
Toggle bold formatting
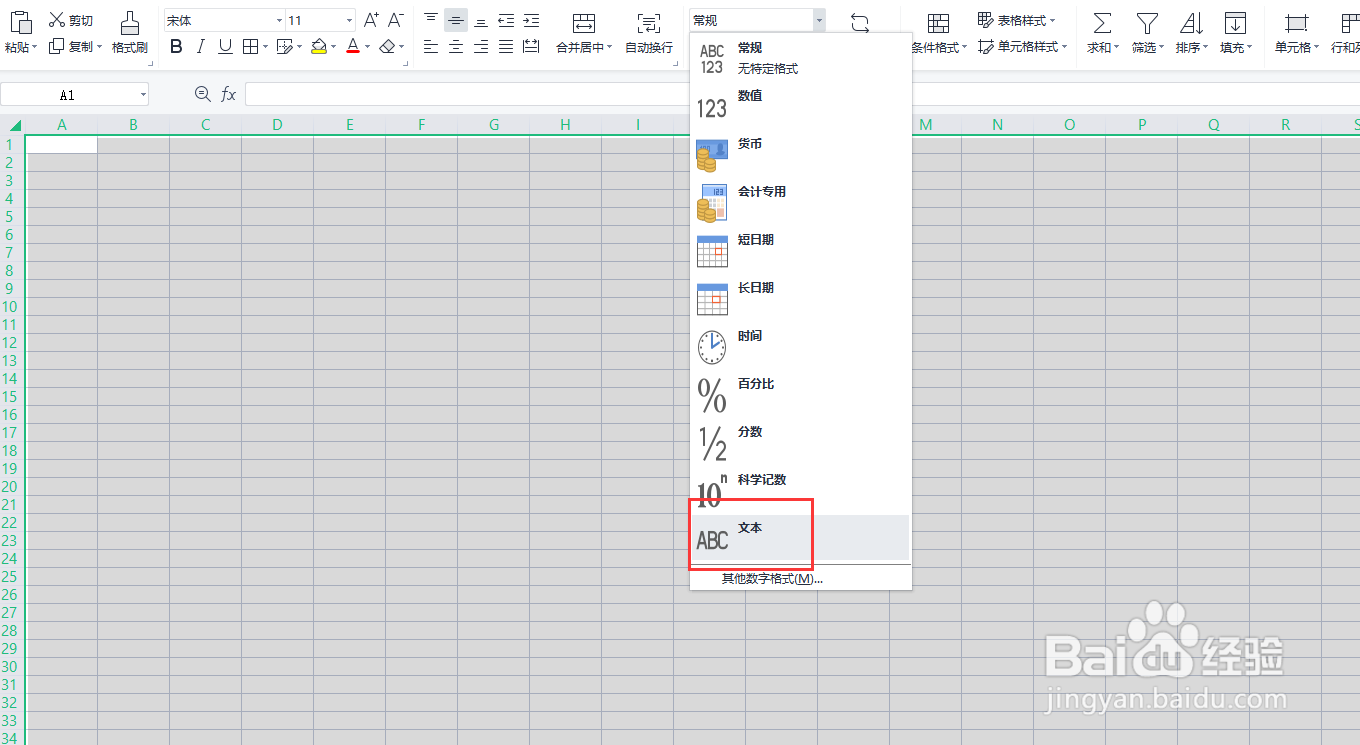point(177,46)
